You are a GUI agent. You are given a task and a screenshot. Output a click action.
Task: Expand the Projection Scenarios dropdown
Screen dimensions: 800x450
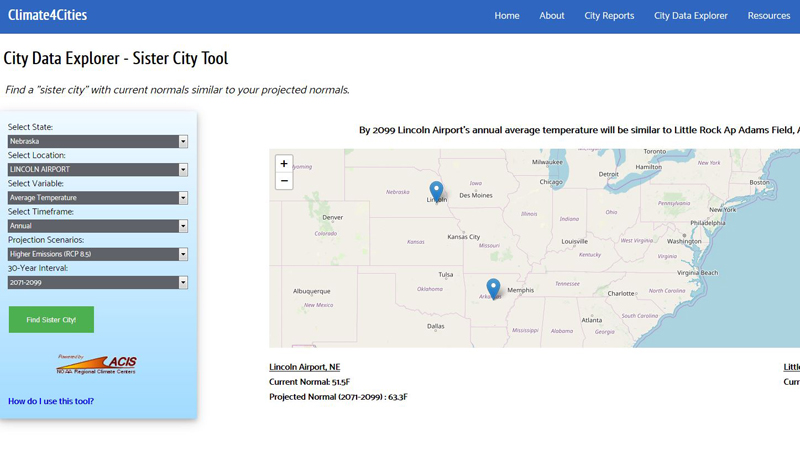click(98, 254)
